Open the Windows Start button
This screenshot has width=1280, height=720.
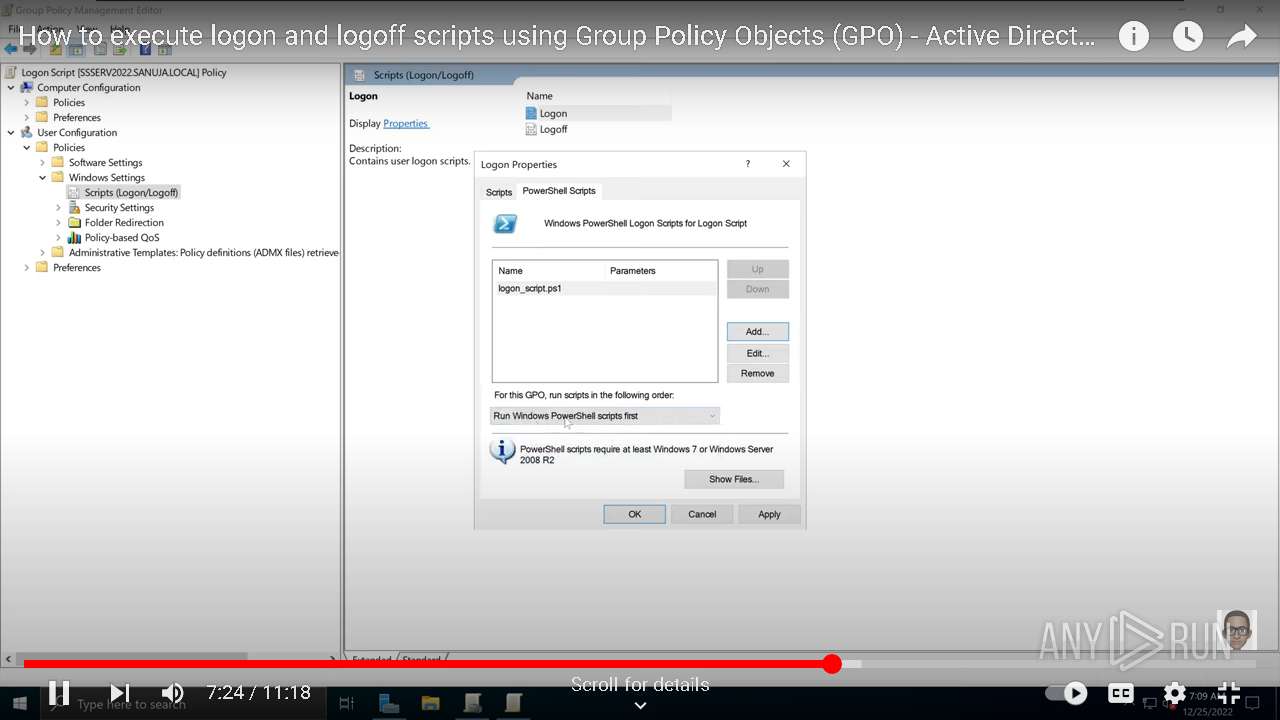pos(19,704)
